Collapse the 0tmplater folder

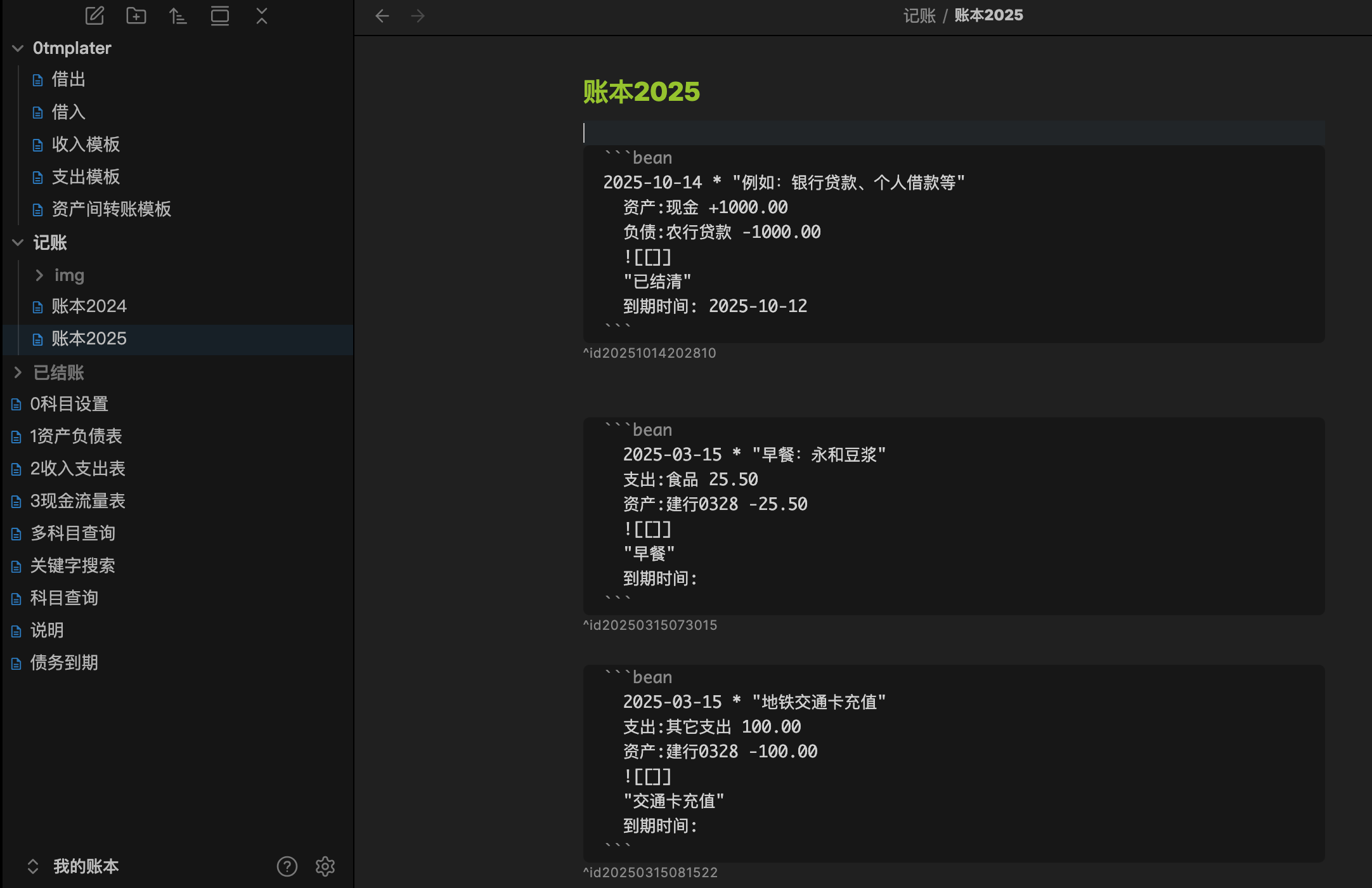click(x=18, y=48)
